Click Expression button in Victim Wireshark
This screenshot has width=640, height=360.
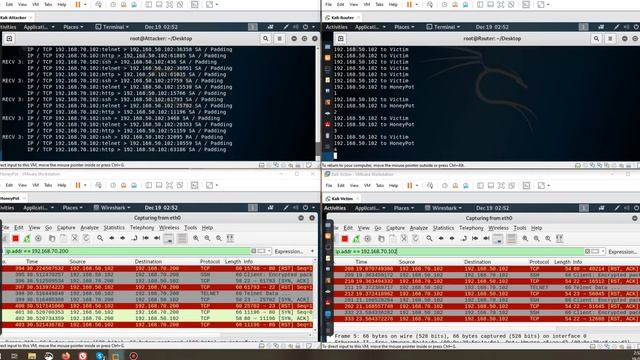[x=622, y=252]
